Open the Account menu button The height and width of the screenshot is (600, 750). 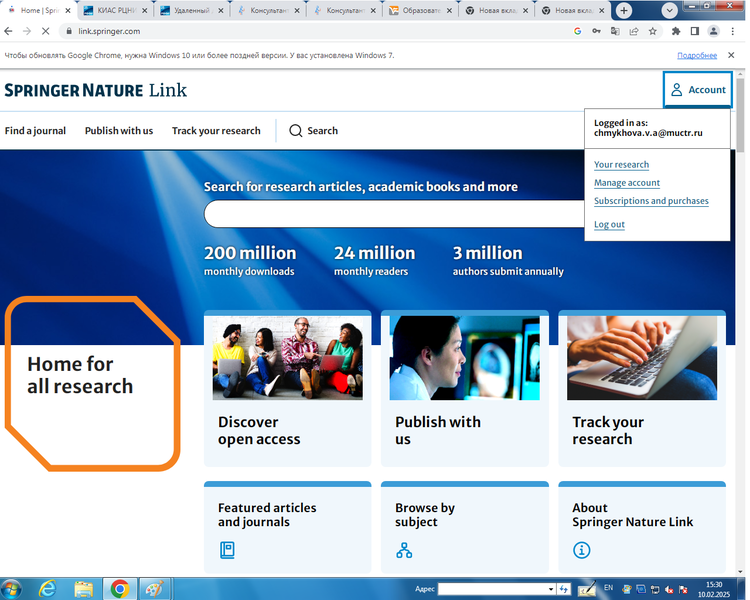click(697, 89)
